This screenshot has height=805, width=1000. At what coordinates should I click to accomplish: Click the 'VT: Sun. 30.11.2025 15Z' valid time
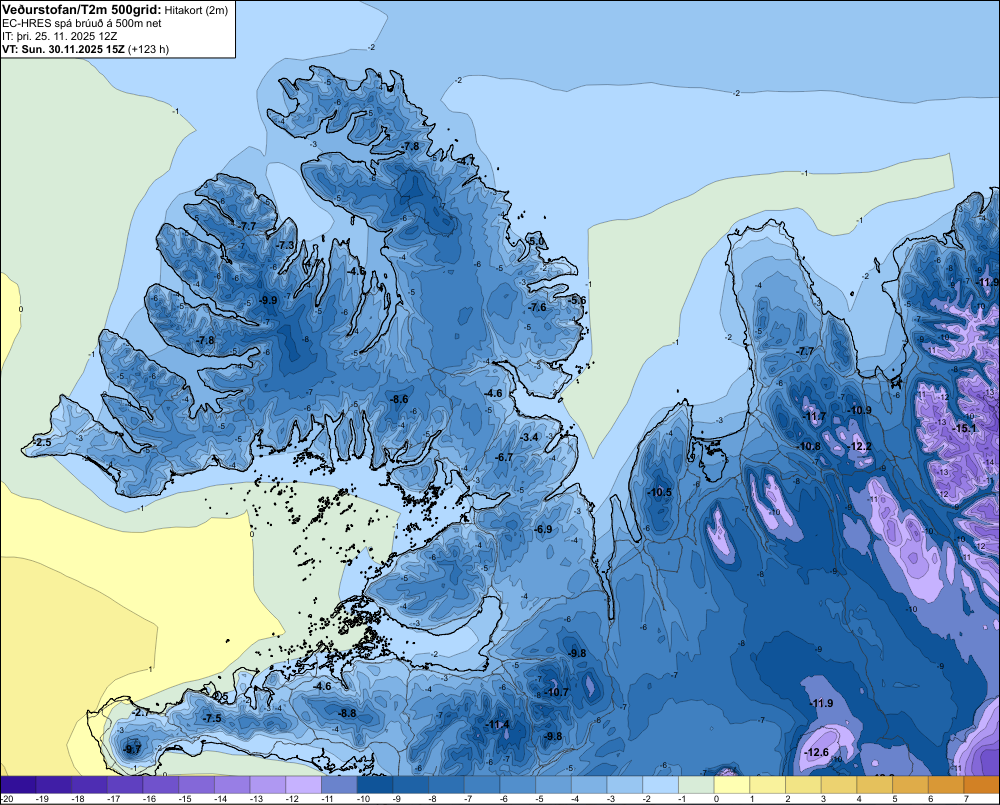coord(64,49)
